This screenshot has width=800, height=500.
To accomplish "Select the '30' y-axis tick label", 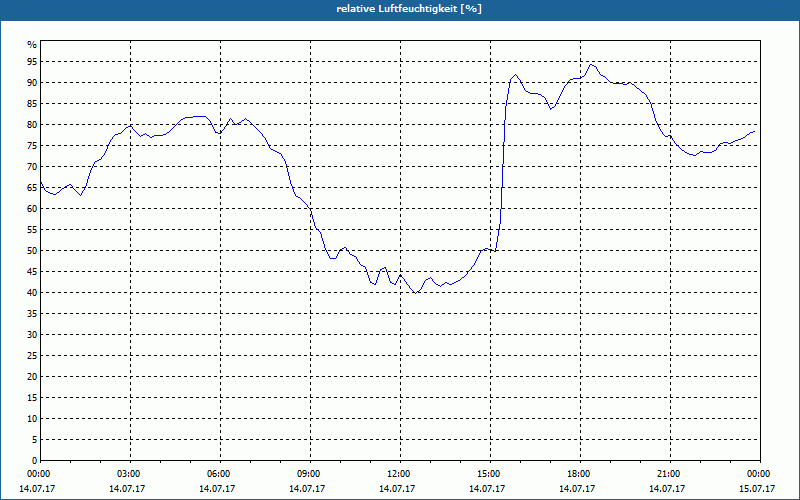I will point(32,335).
